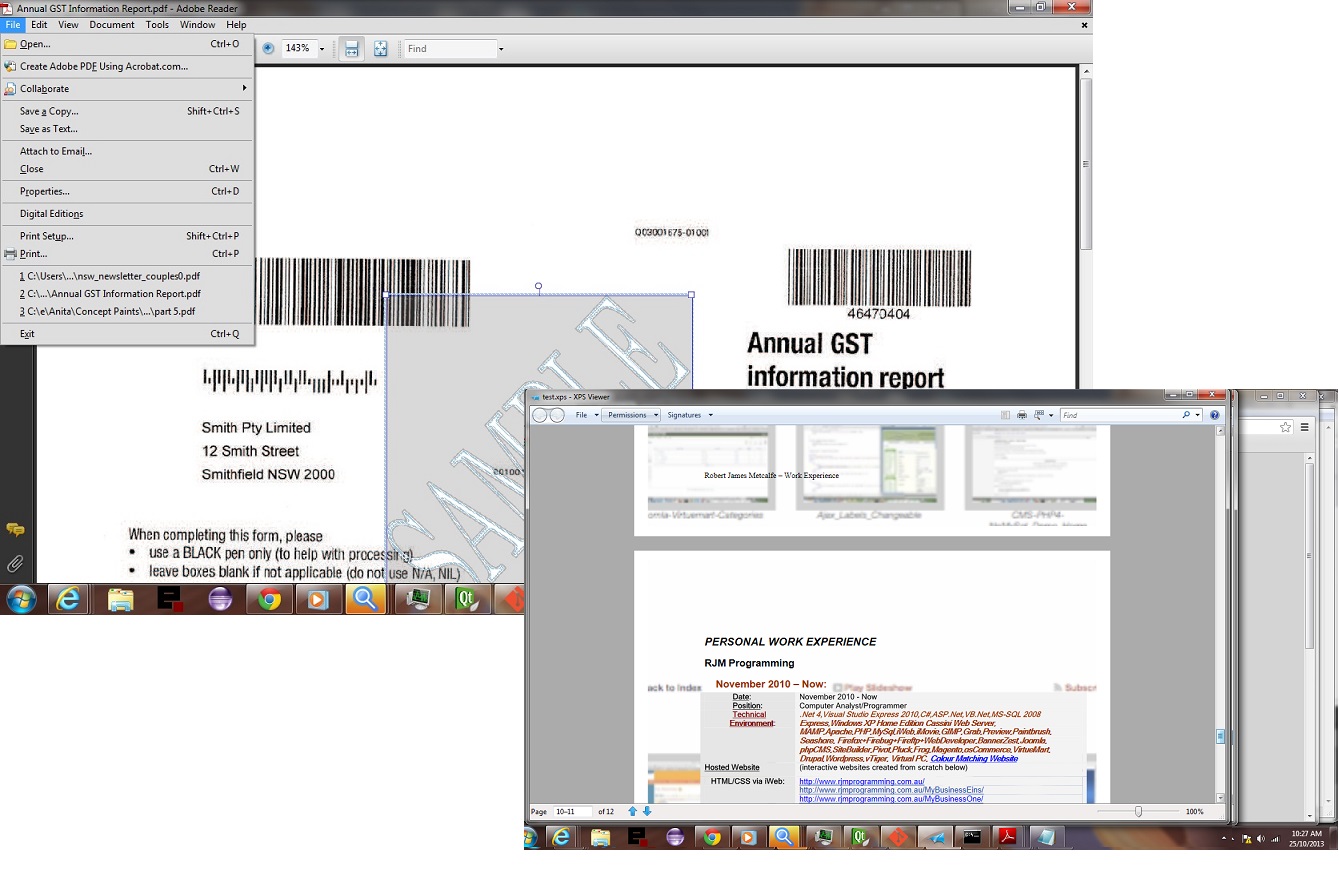Image resolution: width=1339 pixels, height=888 pixels.
Task: Click Qt icon in the taskbar under Adobe Reader
Action: 465,599
